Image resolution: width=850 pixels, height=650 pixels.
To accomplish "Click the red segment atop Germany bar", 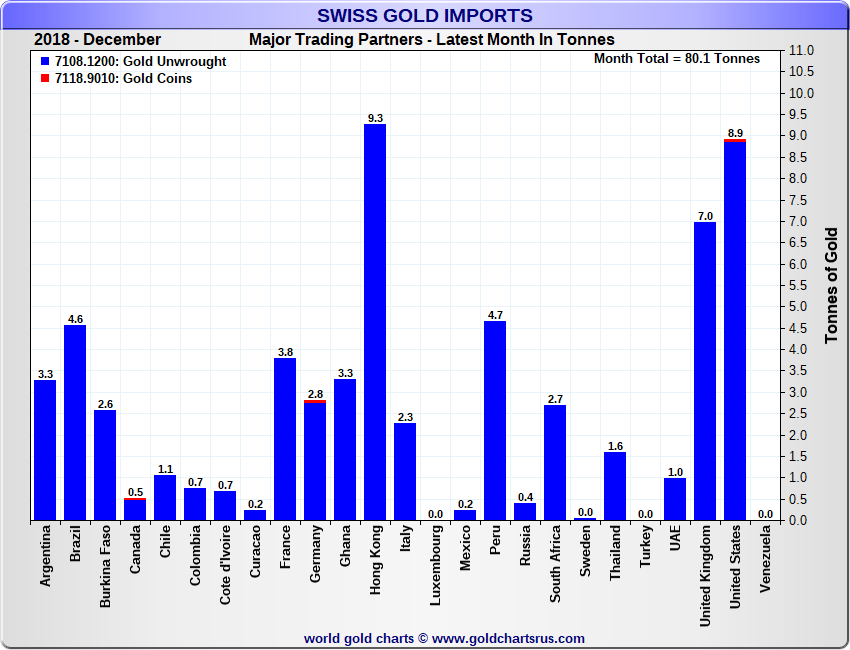I will pos(315,402).
